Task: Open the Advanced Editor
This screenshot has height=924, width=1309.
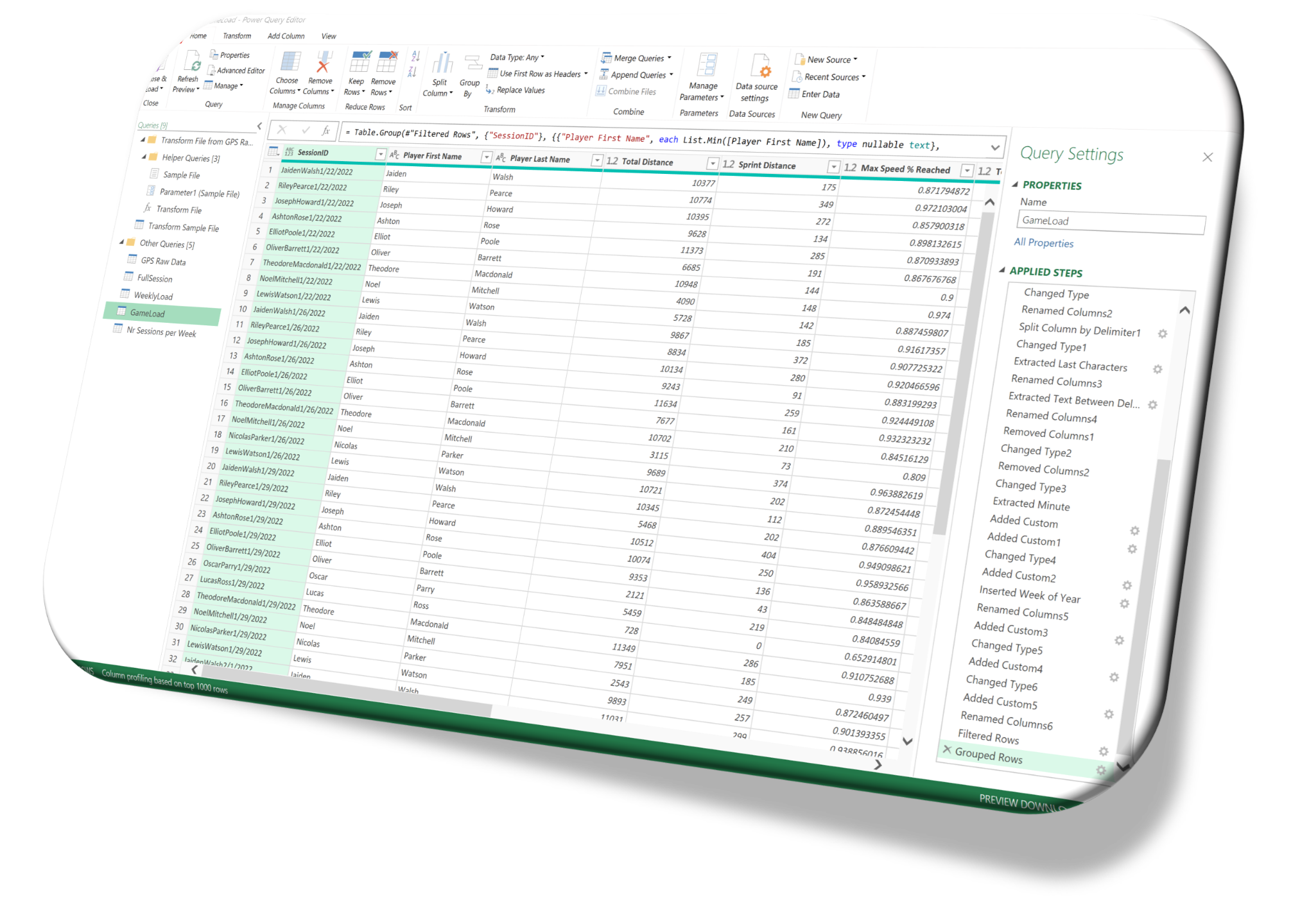Action: [x=240, y=71]
